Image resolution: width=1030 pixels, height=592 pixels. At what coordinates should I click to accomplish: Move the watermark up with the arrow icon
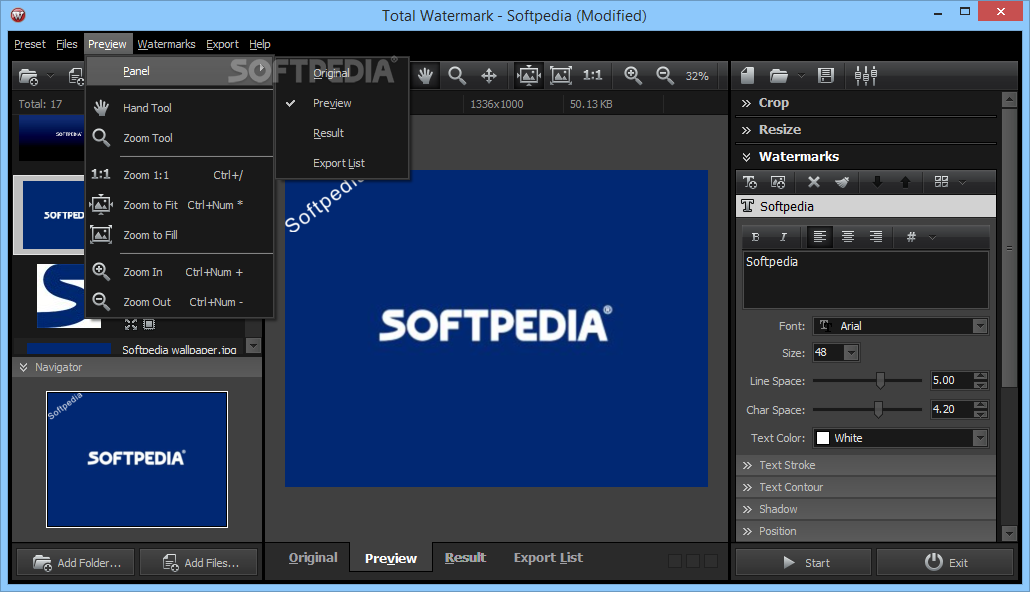pos(905,182)
